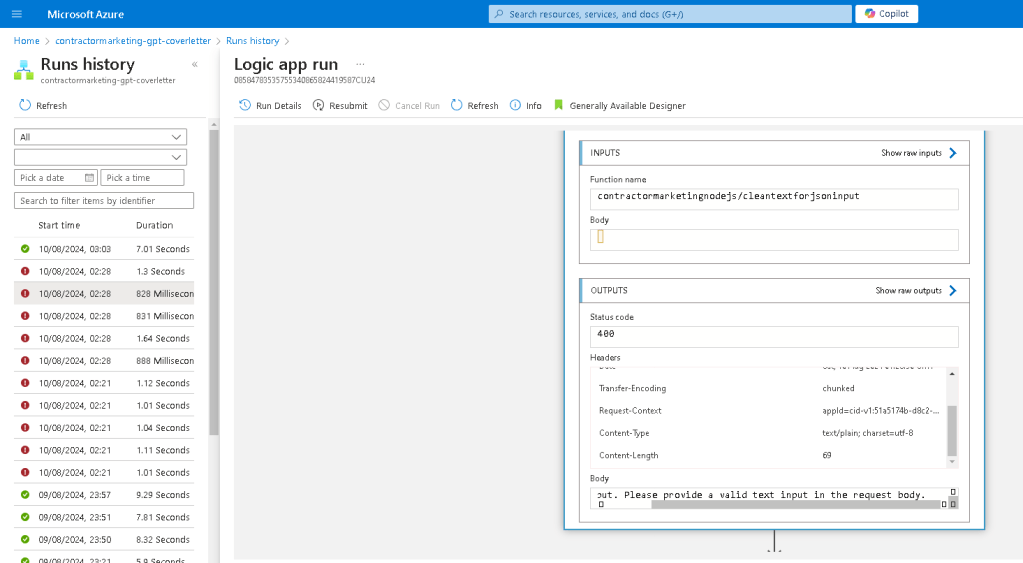Select the failed run lasting 1.64 Seconds
This screenshot has height=563, width=1023.
tap(104, 338)
